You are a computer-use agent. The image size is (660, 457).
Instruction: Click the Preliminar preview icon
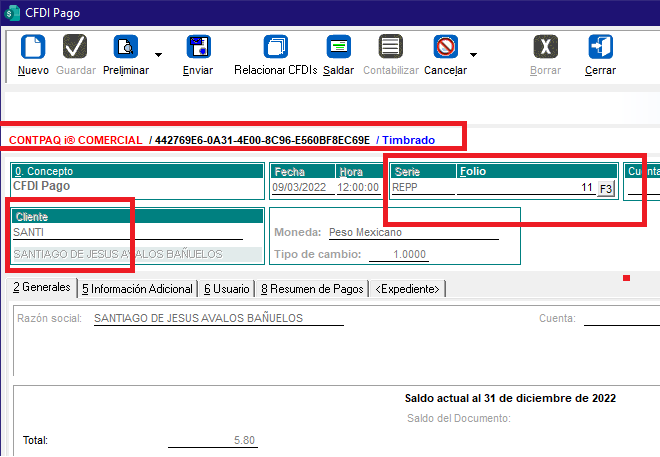click(x=126, y=48)
